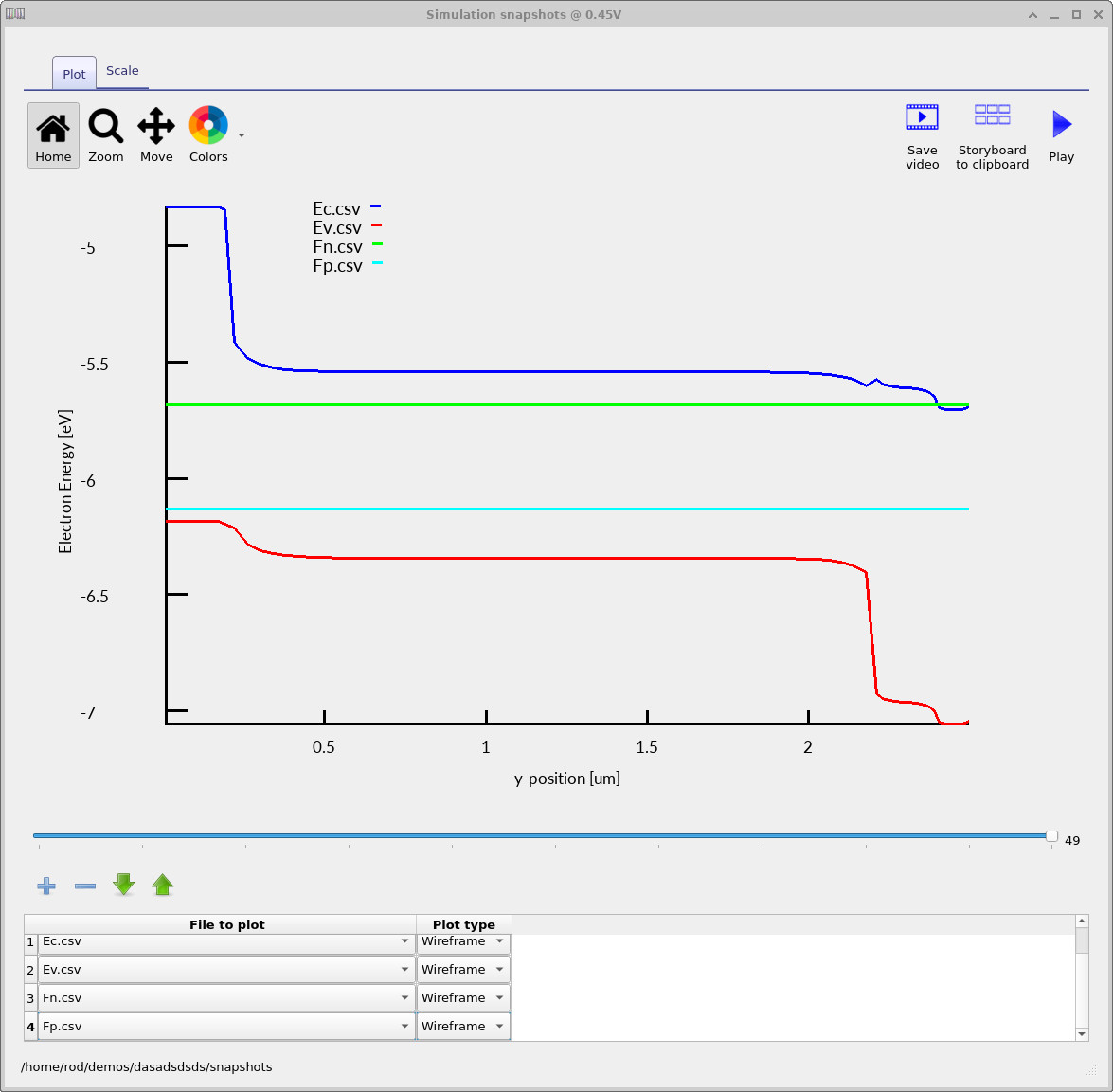Move row down with green down arrow
The height and width of the screenshot is (1092, 1113).
click(x=123, y=885)
